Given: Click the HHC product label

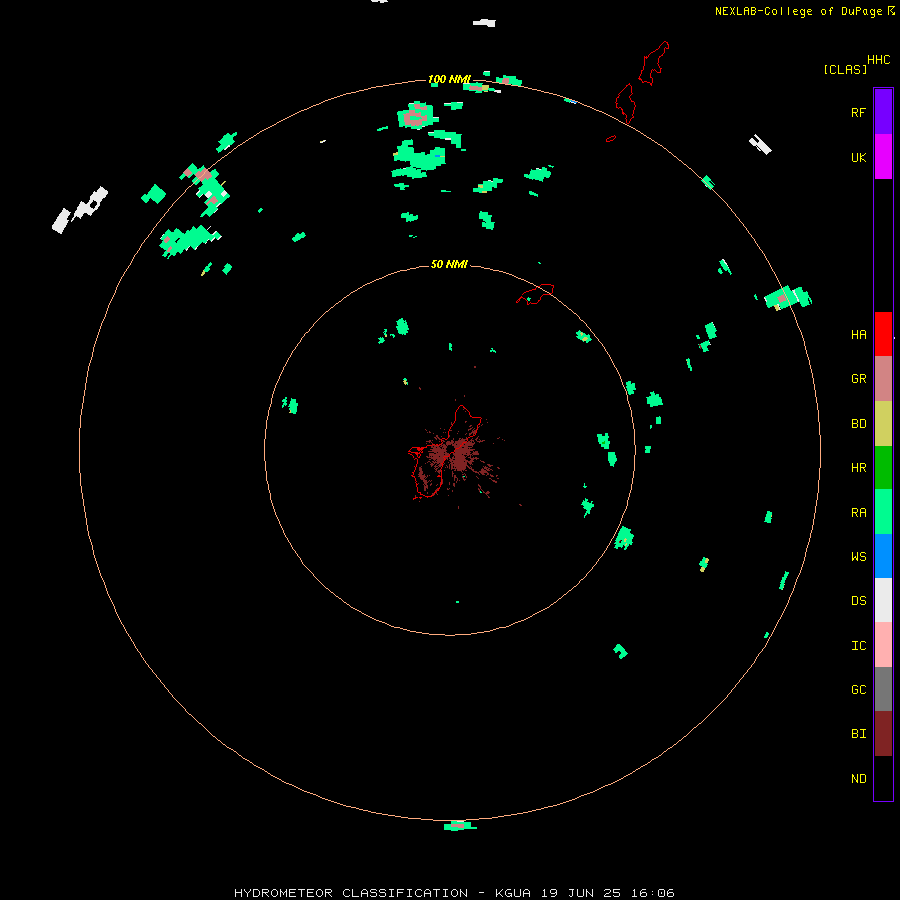Looking at the screenshot, I should [878, 60].
